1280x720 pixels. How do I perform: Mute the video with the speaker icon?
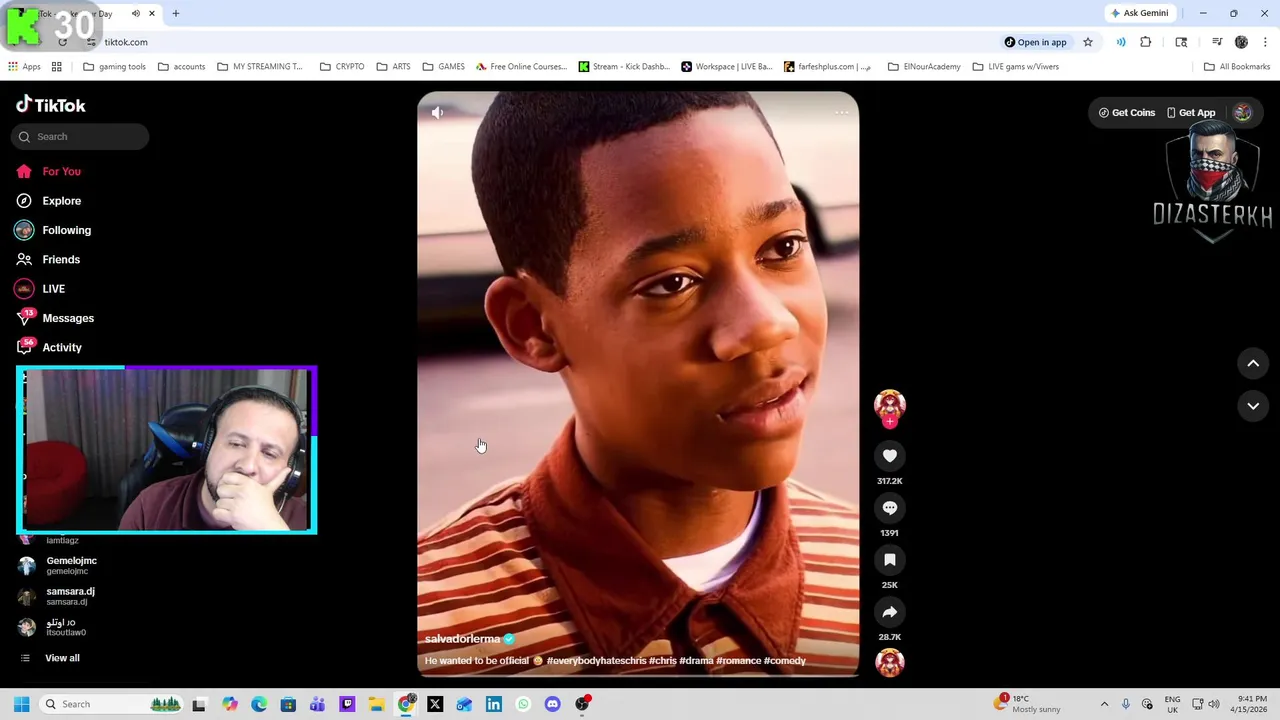437,113
